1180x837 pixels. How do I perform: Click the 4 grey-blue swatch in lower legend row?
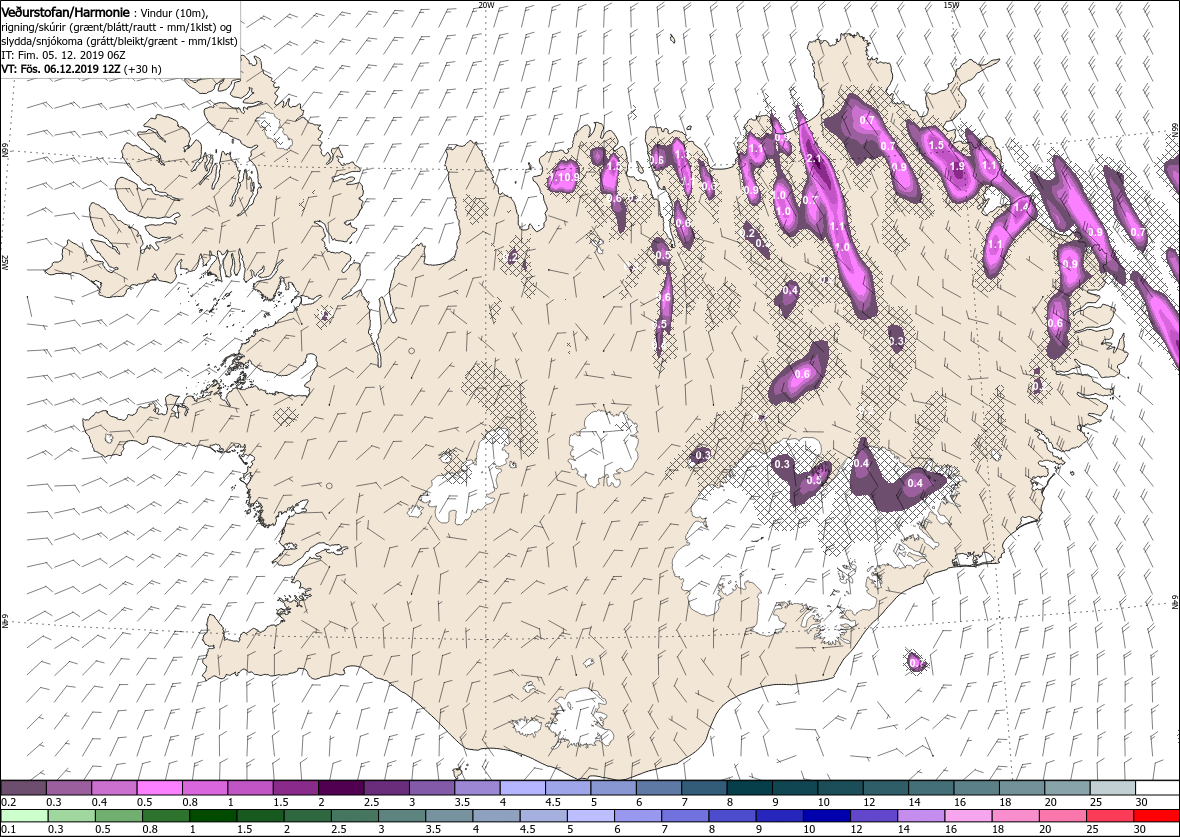[x=495, y=816]
